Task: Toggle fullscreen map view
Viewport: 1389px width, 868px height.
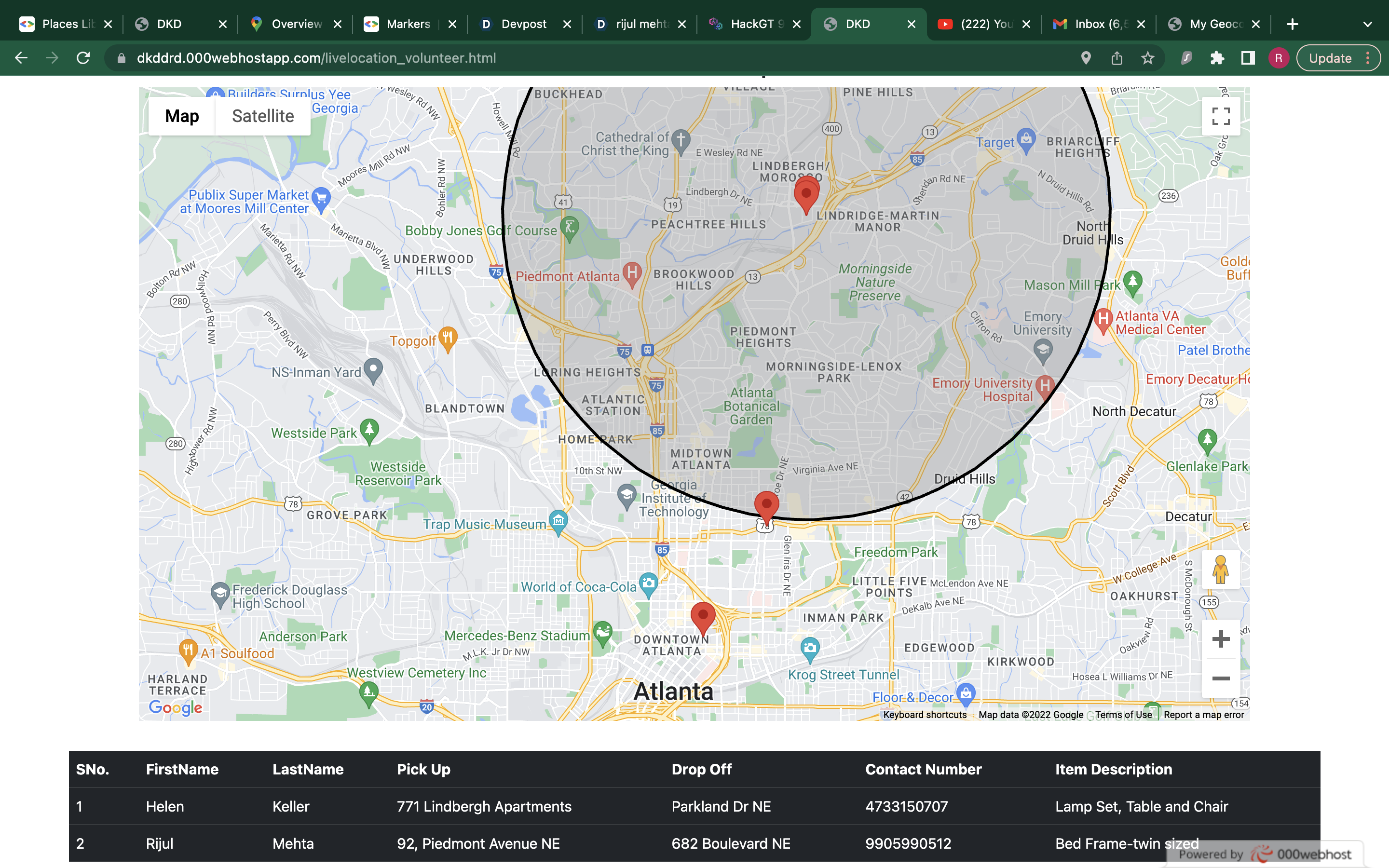Action: point(1220,116)
